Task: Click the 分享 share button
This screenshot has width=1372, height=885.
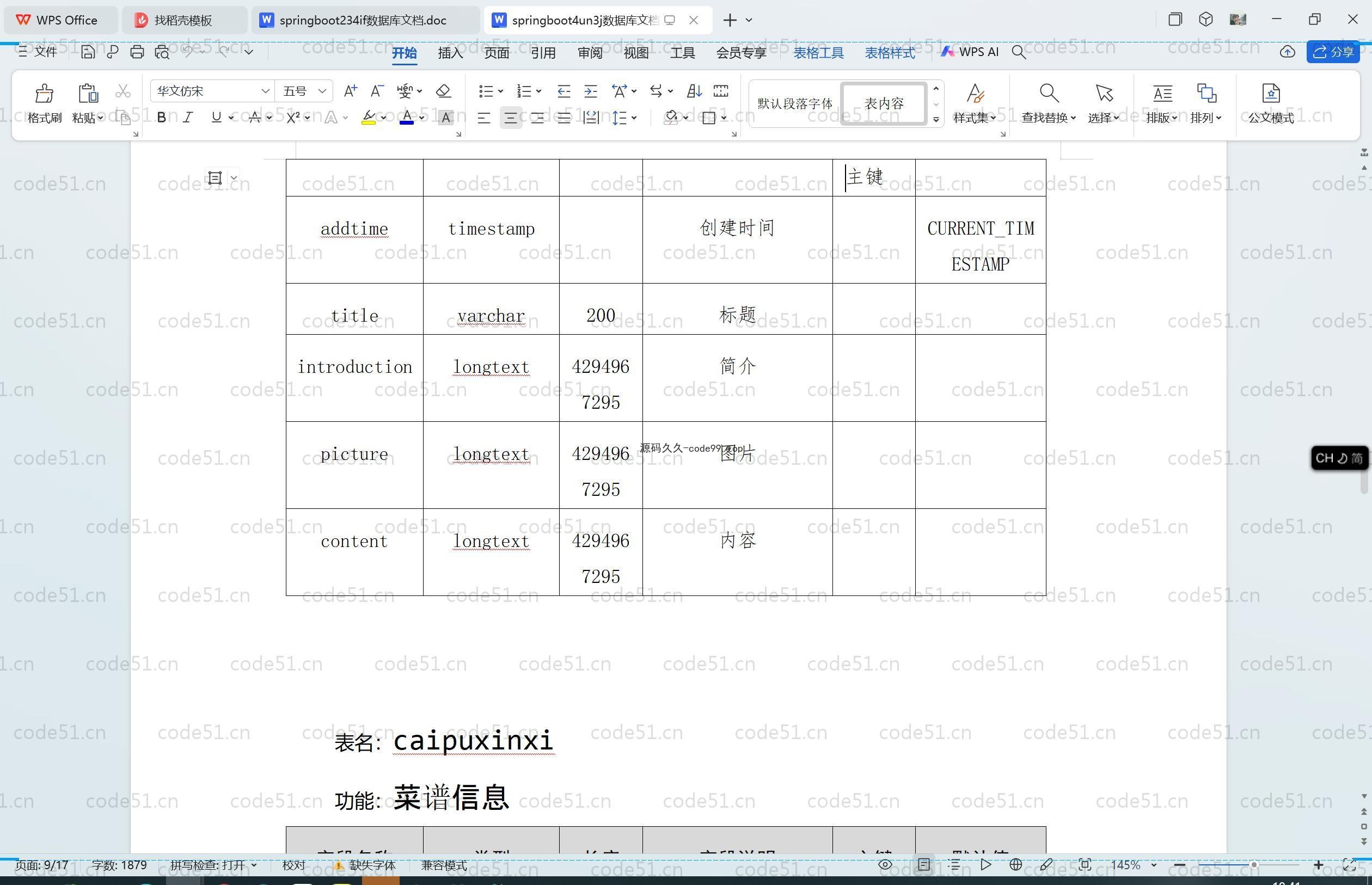Action: [x=1333, y=52]
